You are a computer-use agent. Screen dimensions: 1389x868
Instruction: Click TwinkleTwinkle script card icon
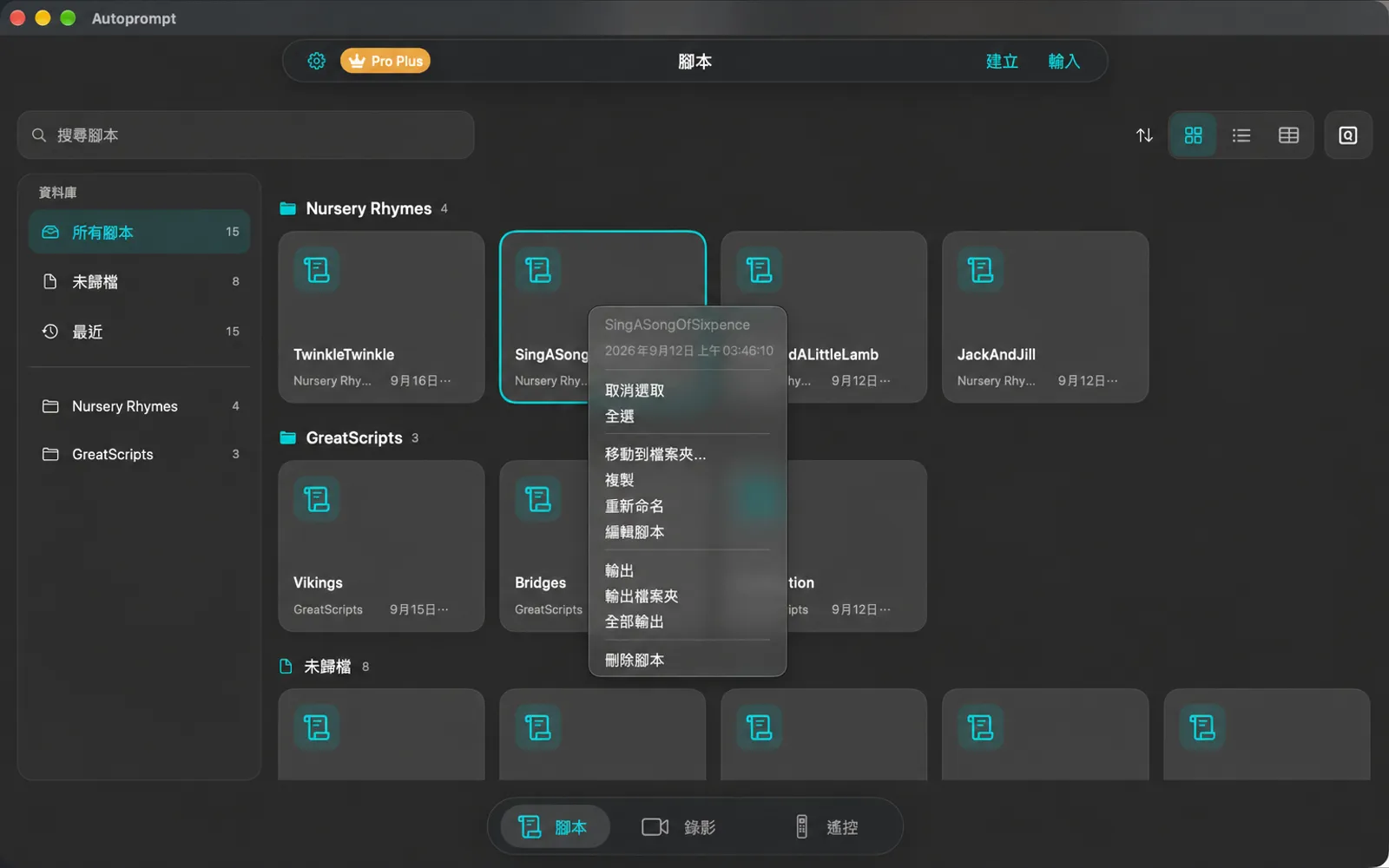click(x=317, y=270)
